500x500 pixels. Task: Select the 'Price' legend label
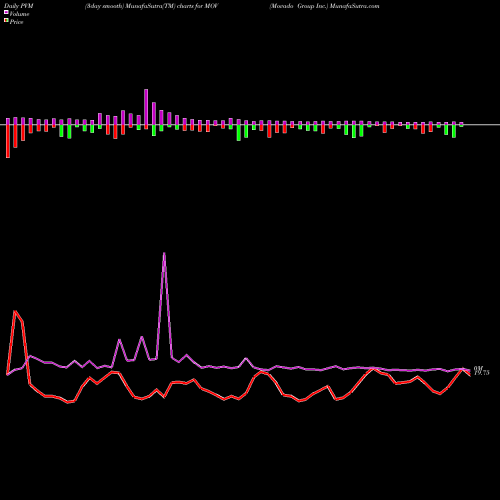16,22
